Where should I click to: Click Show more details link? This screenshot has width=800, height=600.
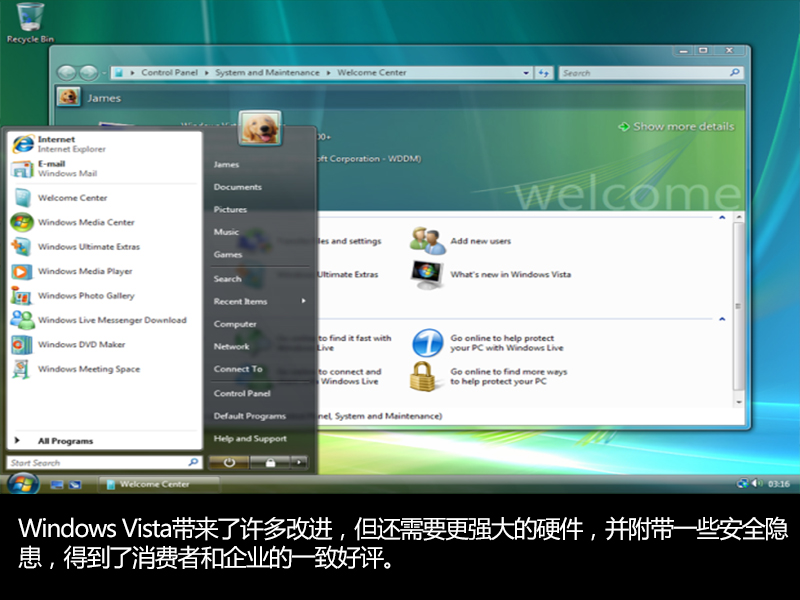pyautogui.click(x=677, y=127)
